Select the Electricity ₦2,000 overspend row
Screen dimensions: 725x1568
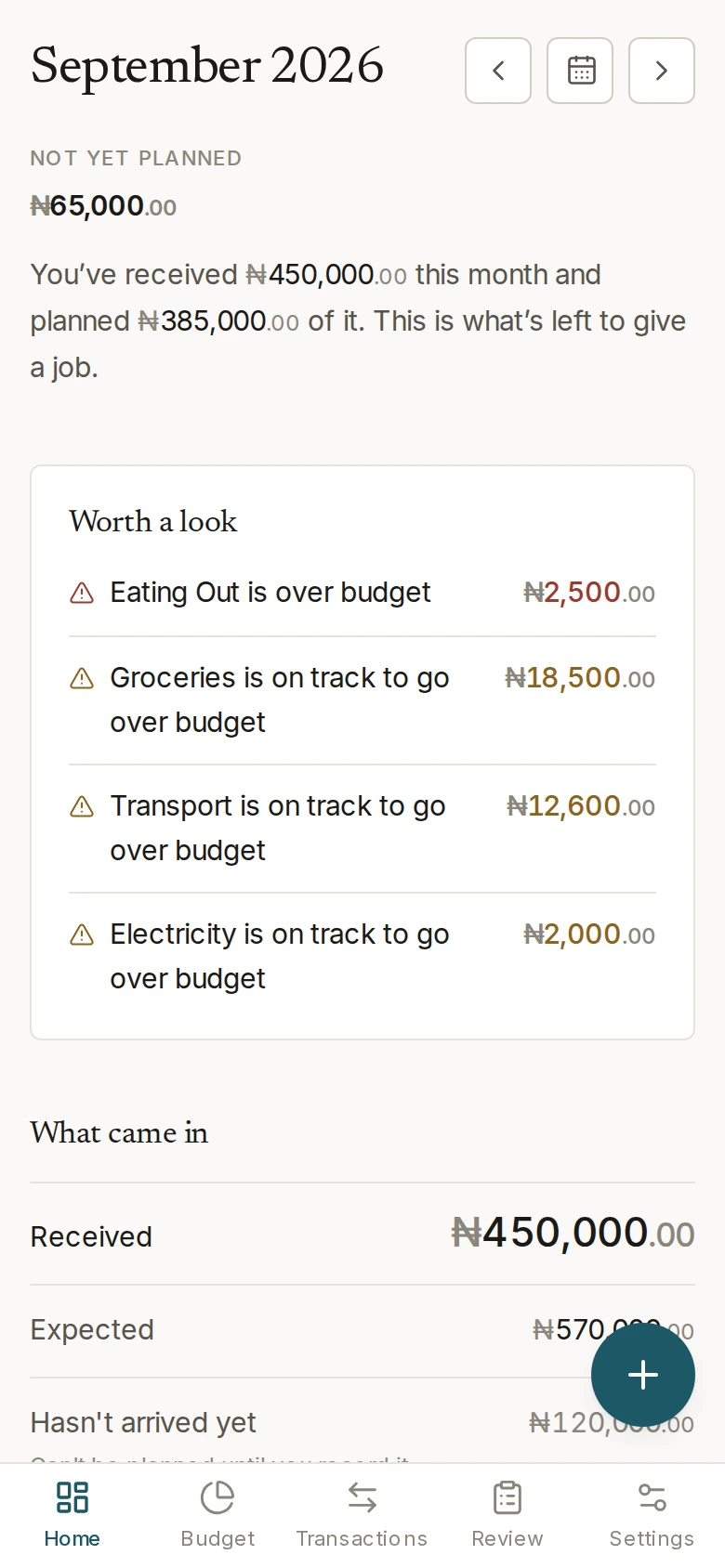pos(362,957)
